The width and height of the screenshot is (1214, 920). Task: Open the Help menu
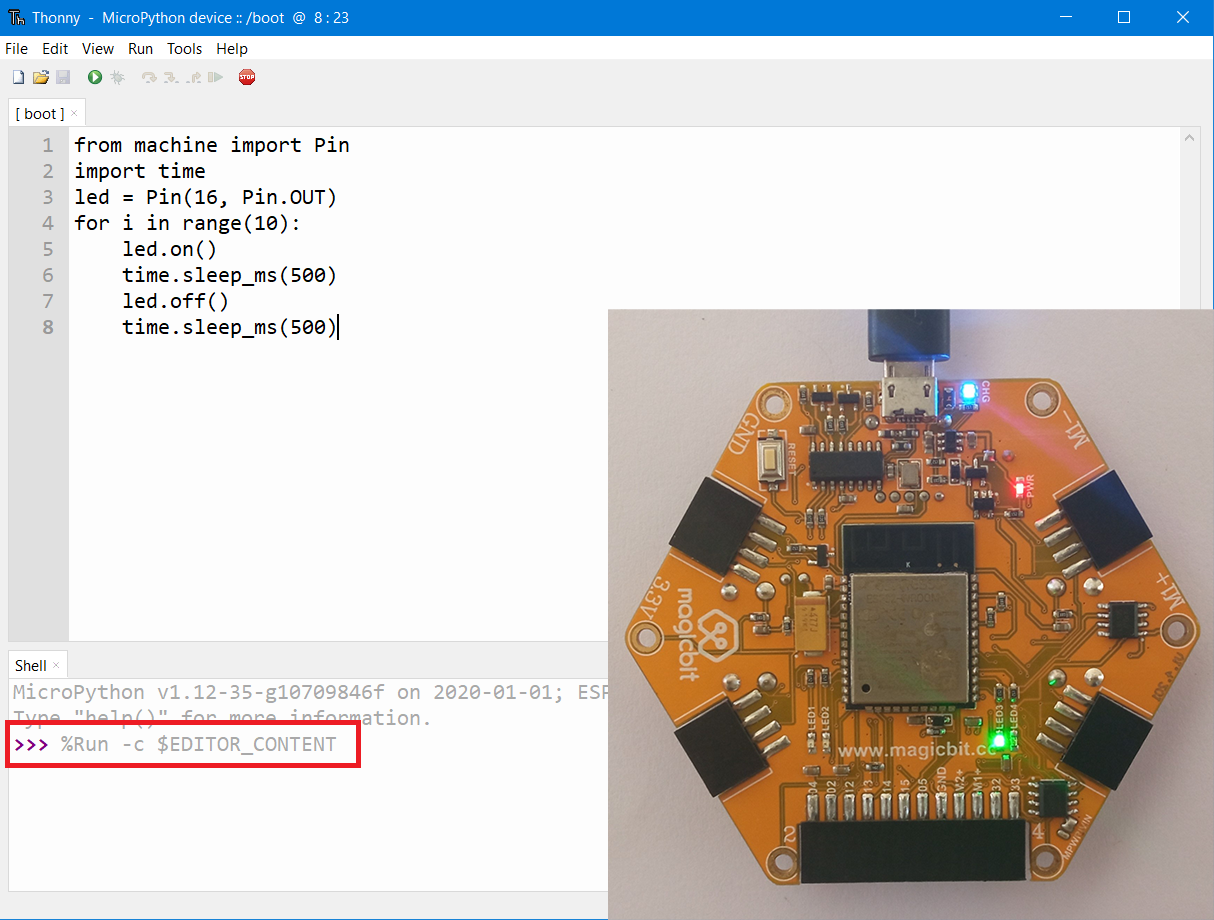[232, 48]
